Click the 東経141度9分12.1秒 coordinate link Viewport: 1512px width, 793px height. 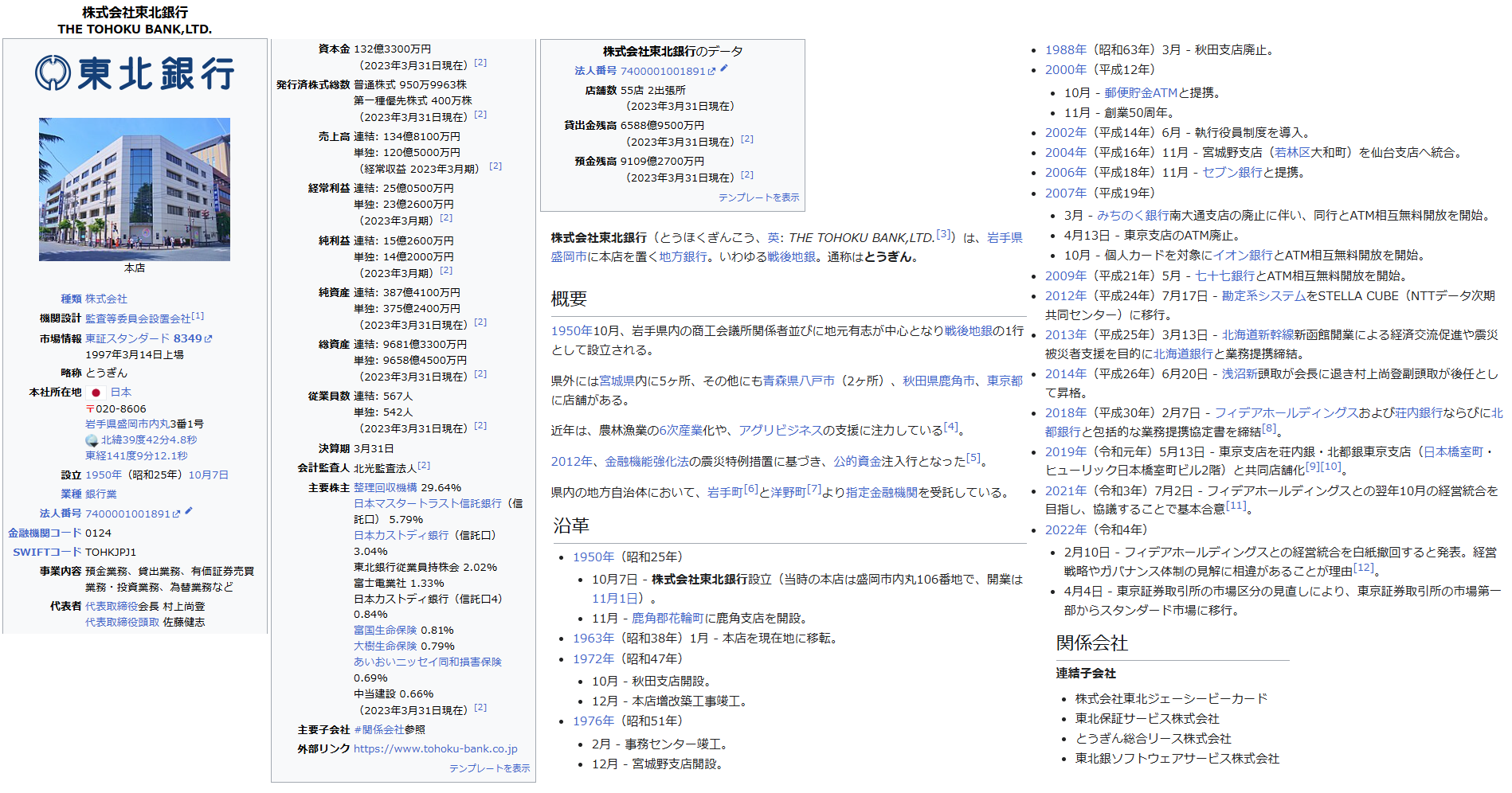tap(136, 456)
